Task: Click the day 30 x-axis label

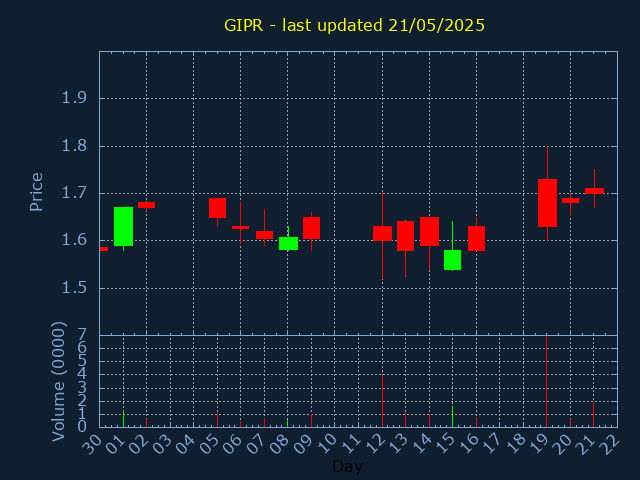Action: click(x=92, y=443)
